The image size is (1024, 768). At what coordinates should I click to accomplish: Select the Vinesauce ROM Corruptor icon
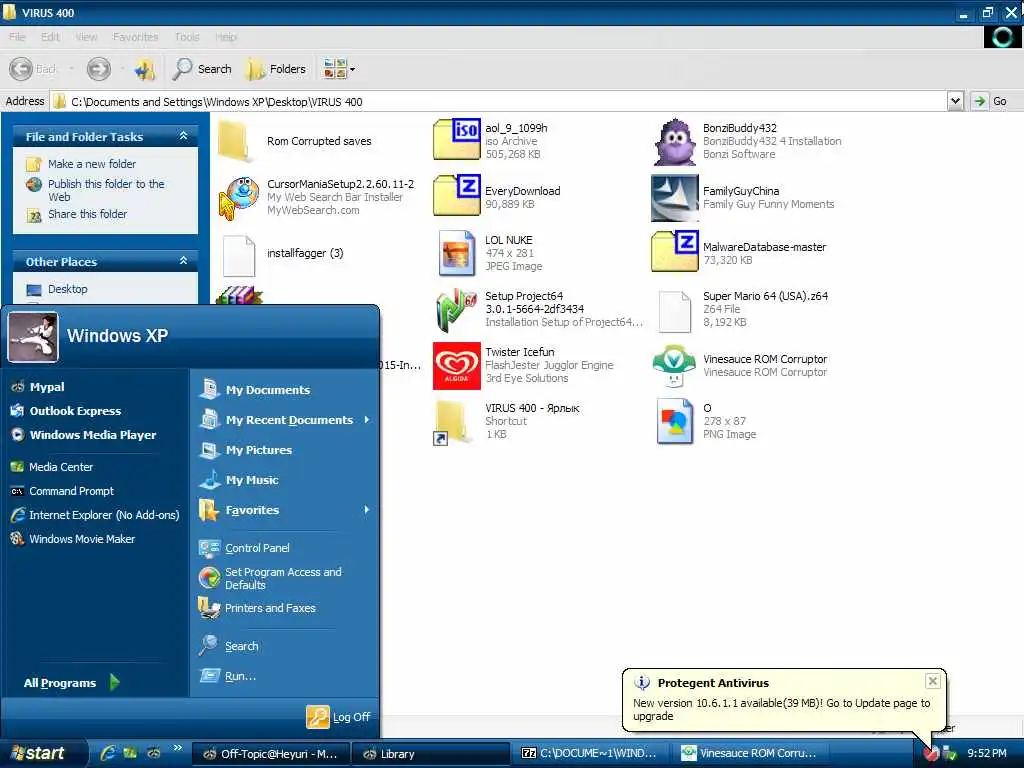point(675,365)
